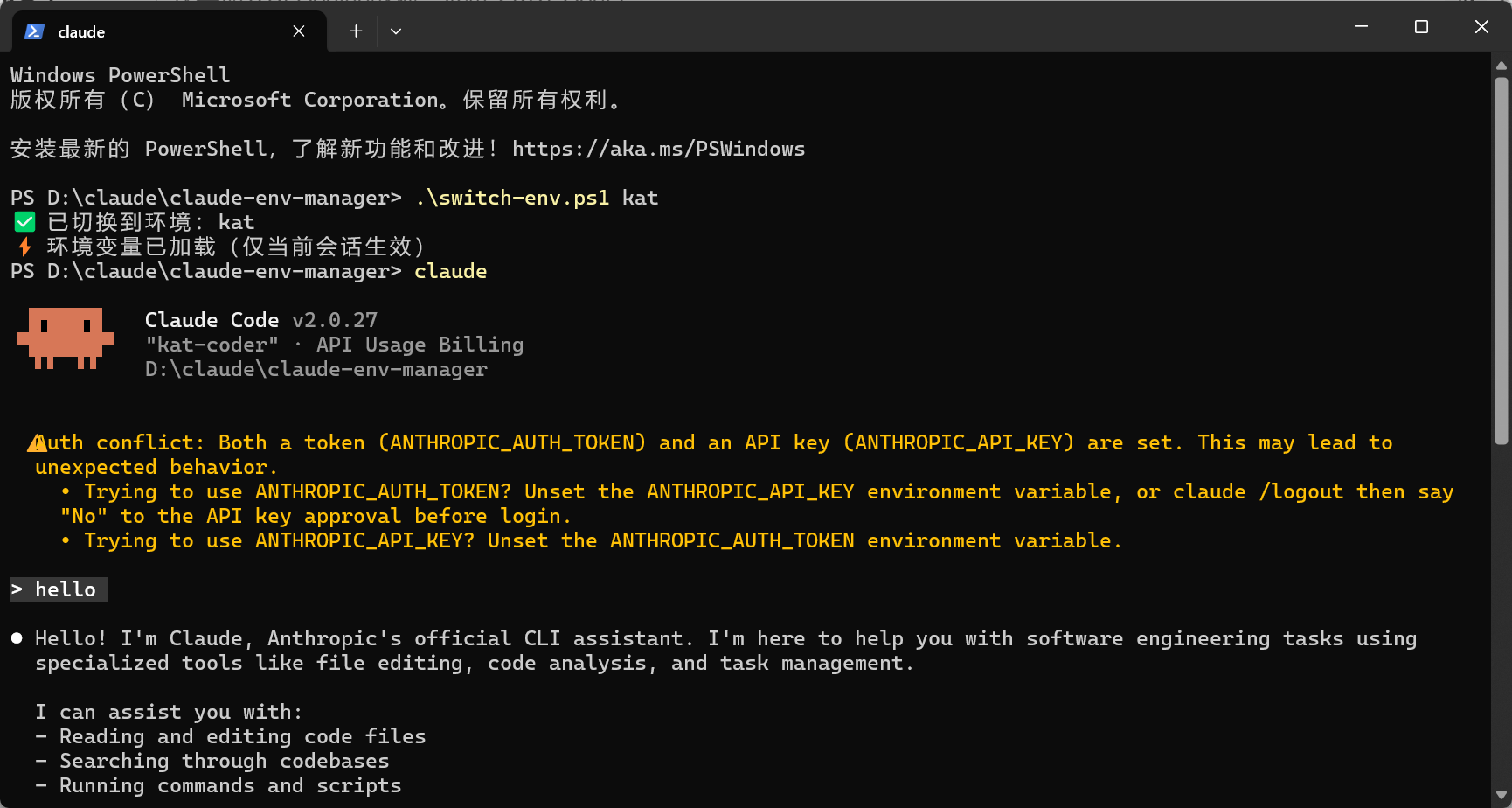The image size is (1512, 808).
Task: Click the highlighted switch-env.ps1 command text
Action: point(512,197)
